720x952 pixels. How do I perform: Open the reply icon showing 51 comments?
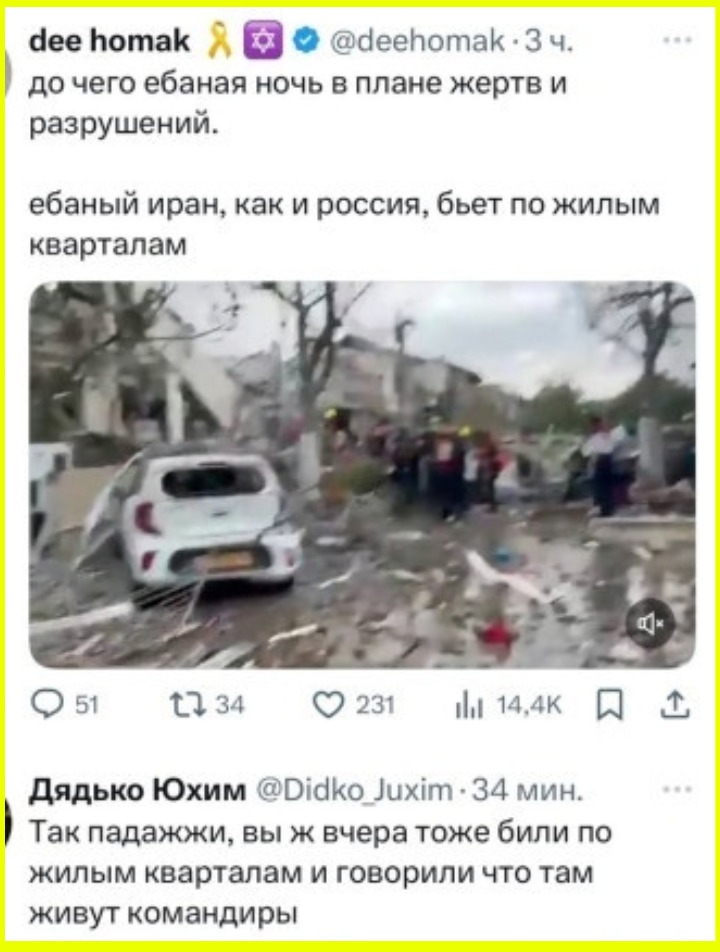coord(46,706)
